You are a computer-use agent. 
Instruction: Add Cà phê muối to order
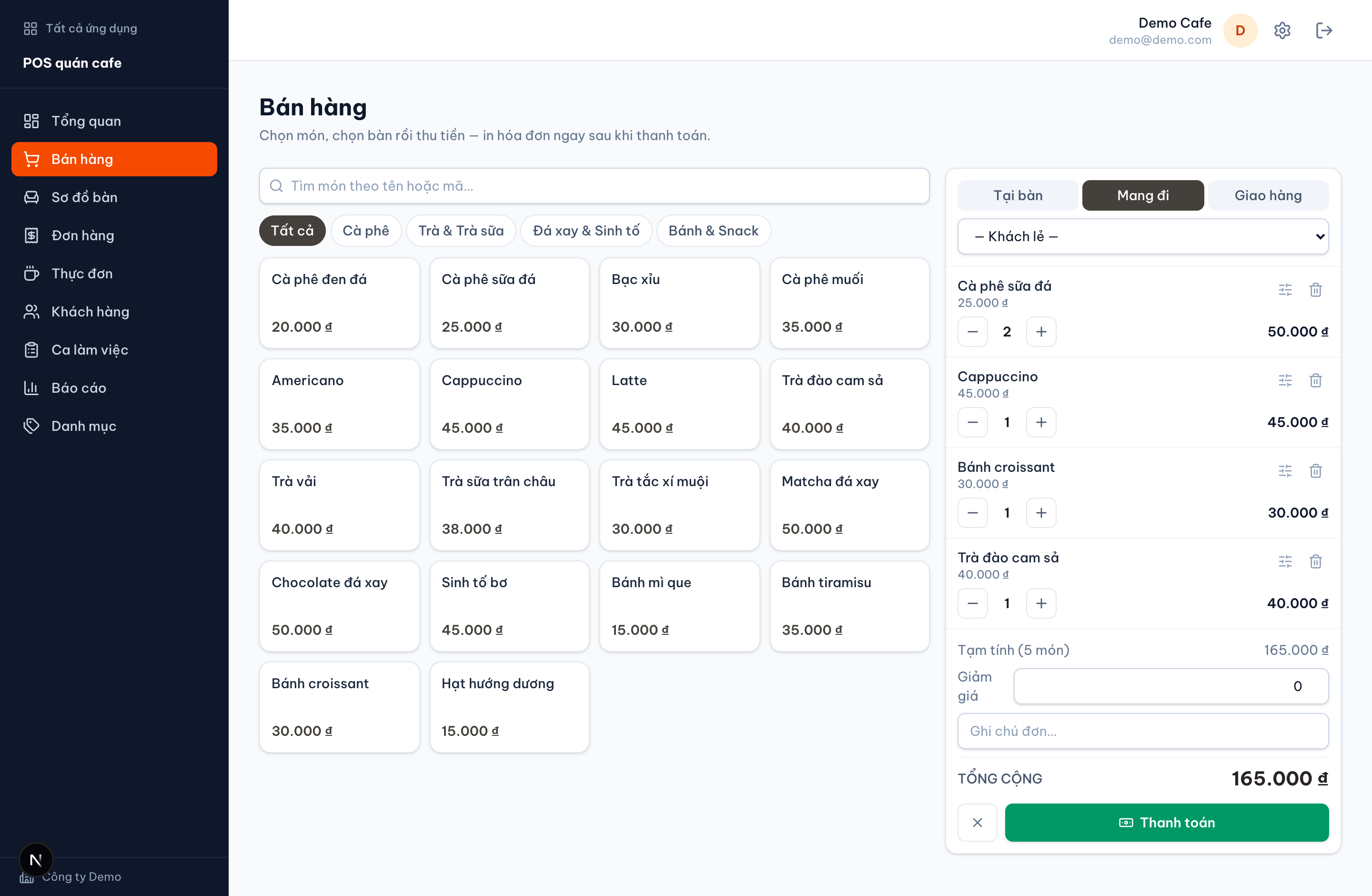(x=850, y=303)
